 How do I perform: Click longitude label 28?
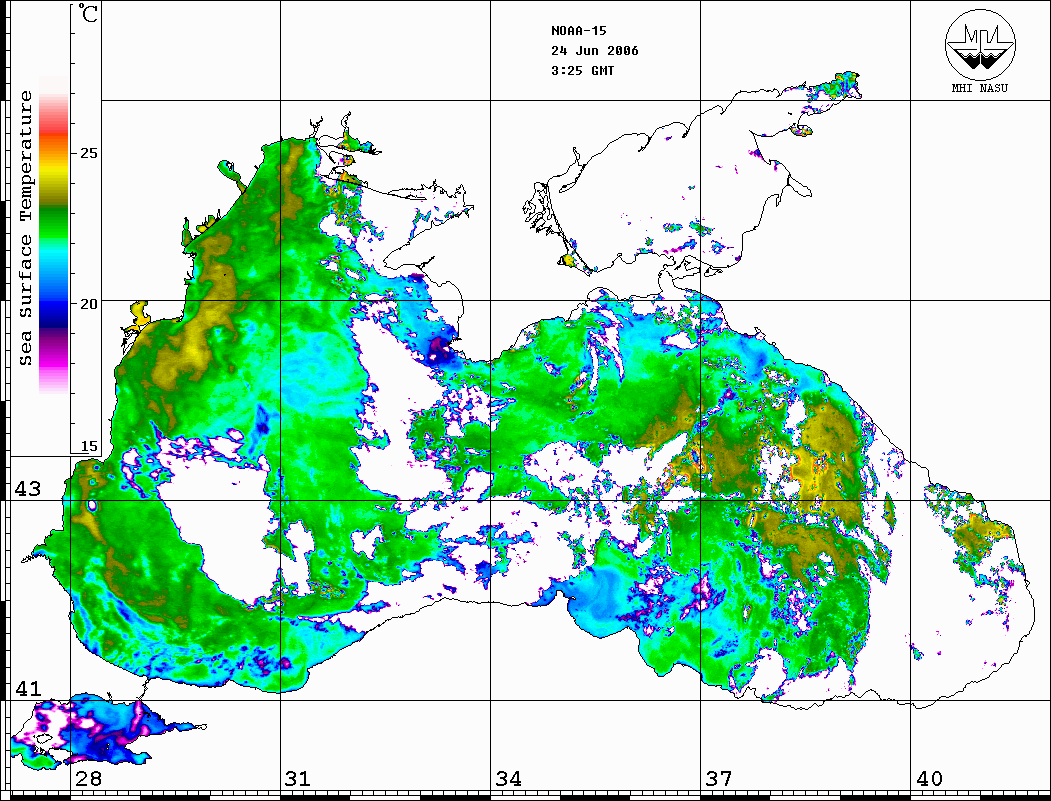[88, 779]
